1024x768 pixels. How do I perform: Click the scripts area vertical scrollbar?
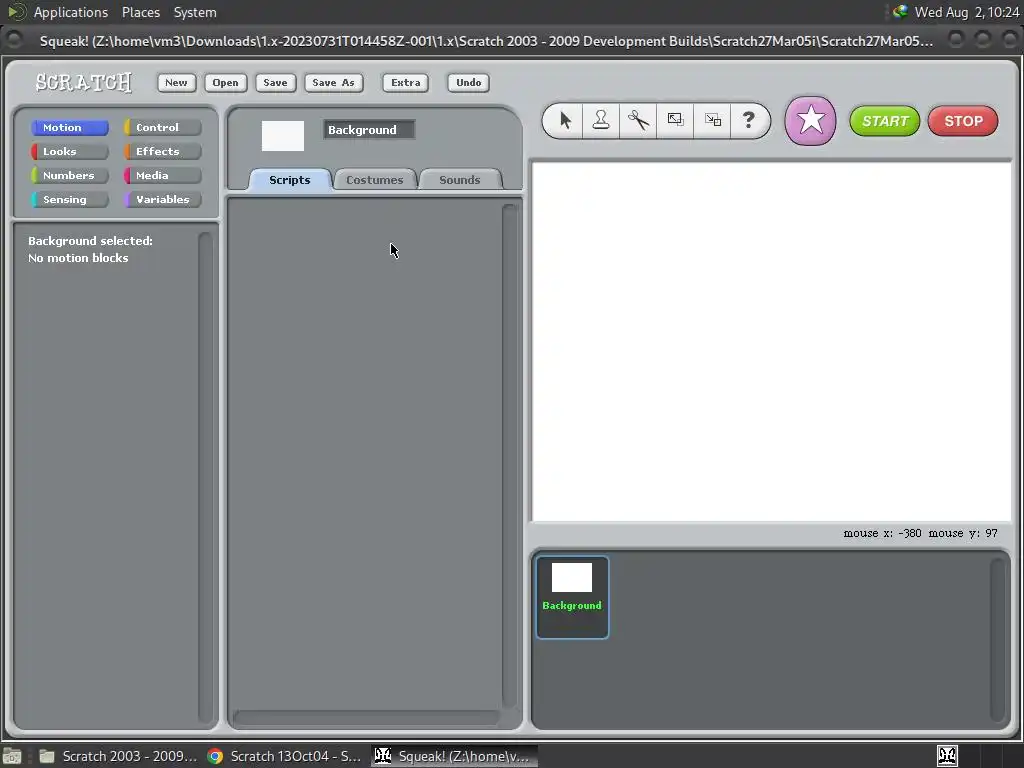pos(509,455)
